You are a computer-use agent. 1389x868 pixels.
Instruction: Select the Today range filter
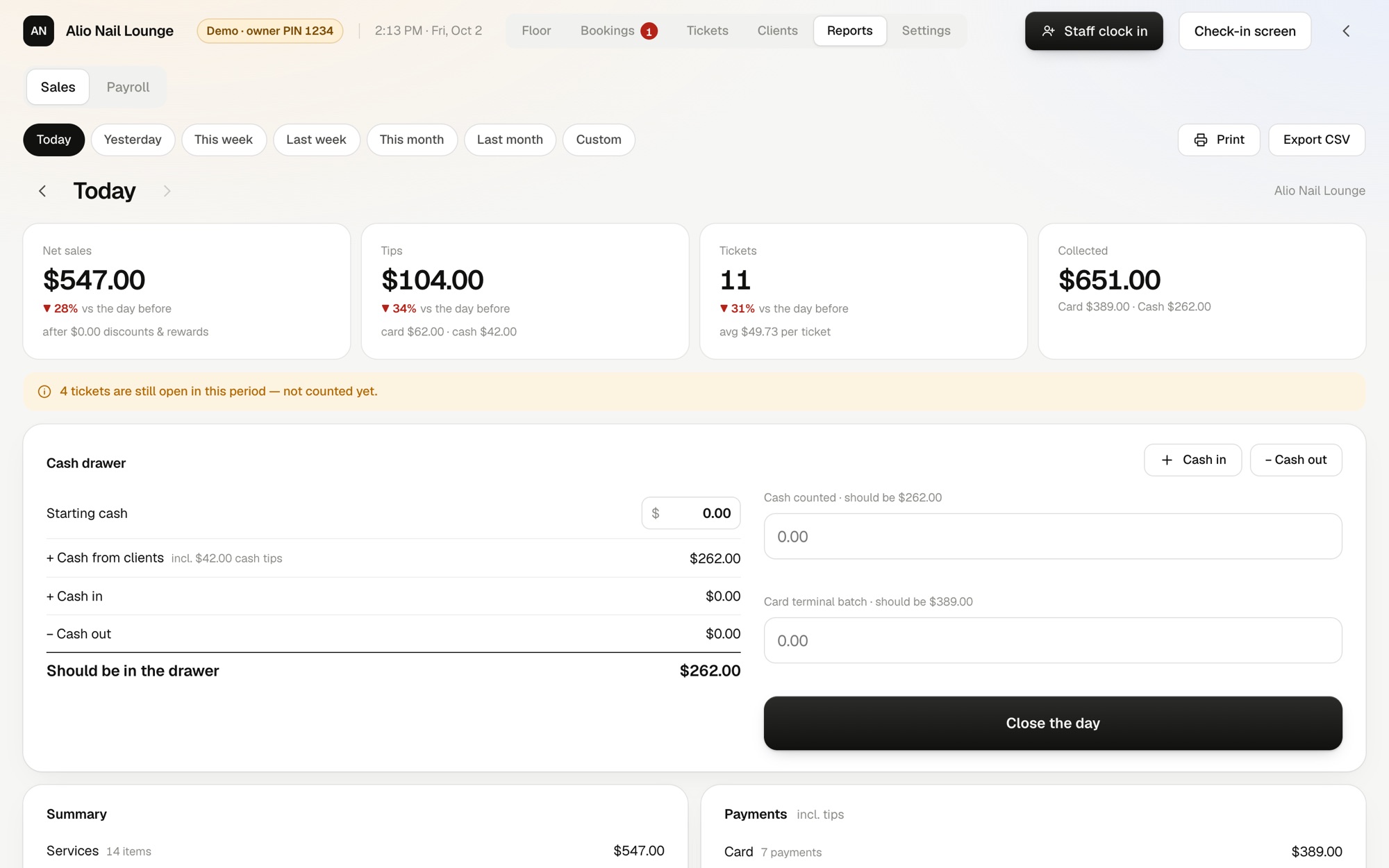[53, 140]
